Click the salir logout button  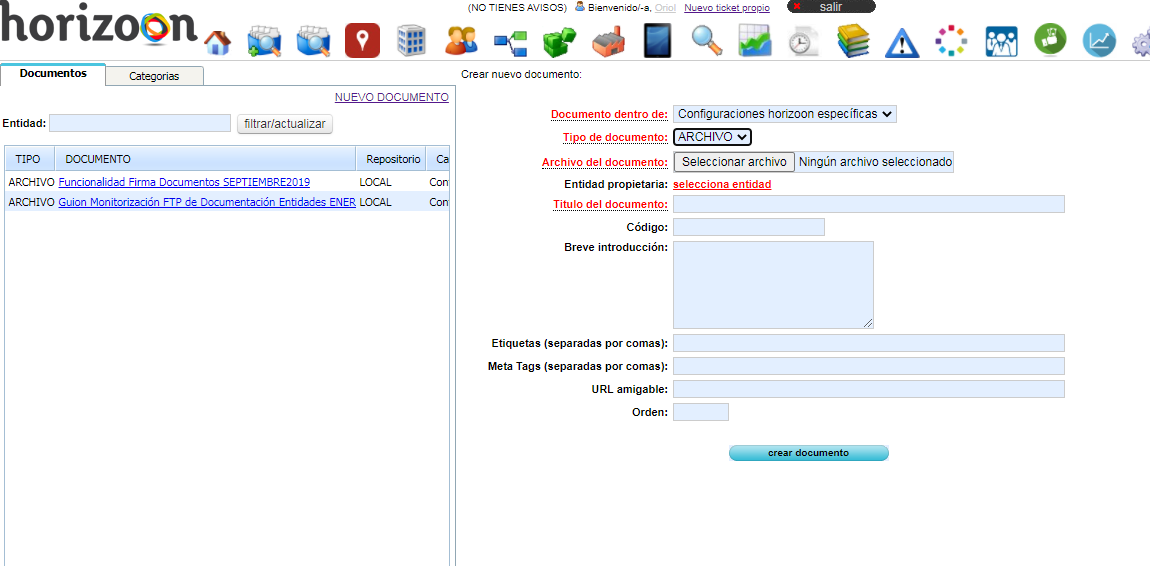(x=831, y=7)
